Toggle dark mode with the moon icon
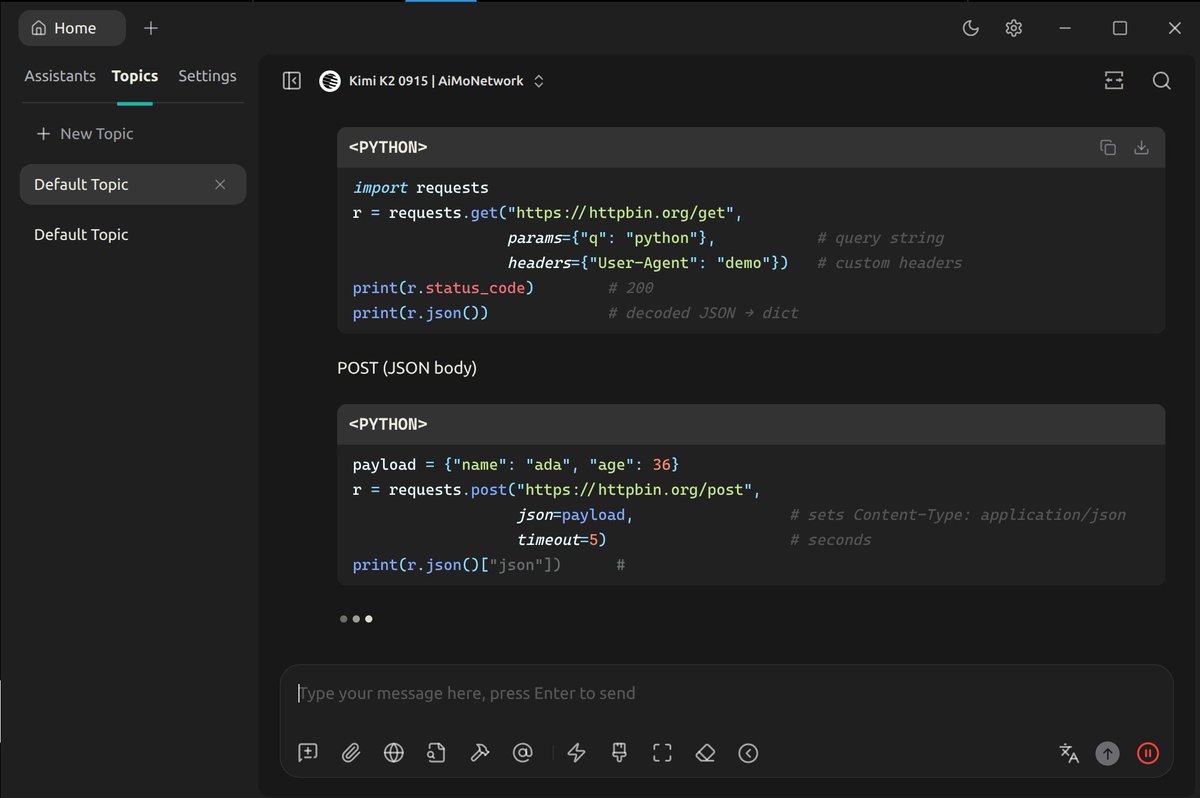1200x798 pixels. 970,28
